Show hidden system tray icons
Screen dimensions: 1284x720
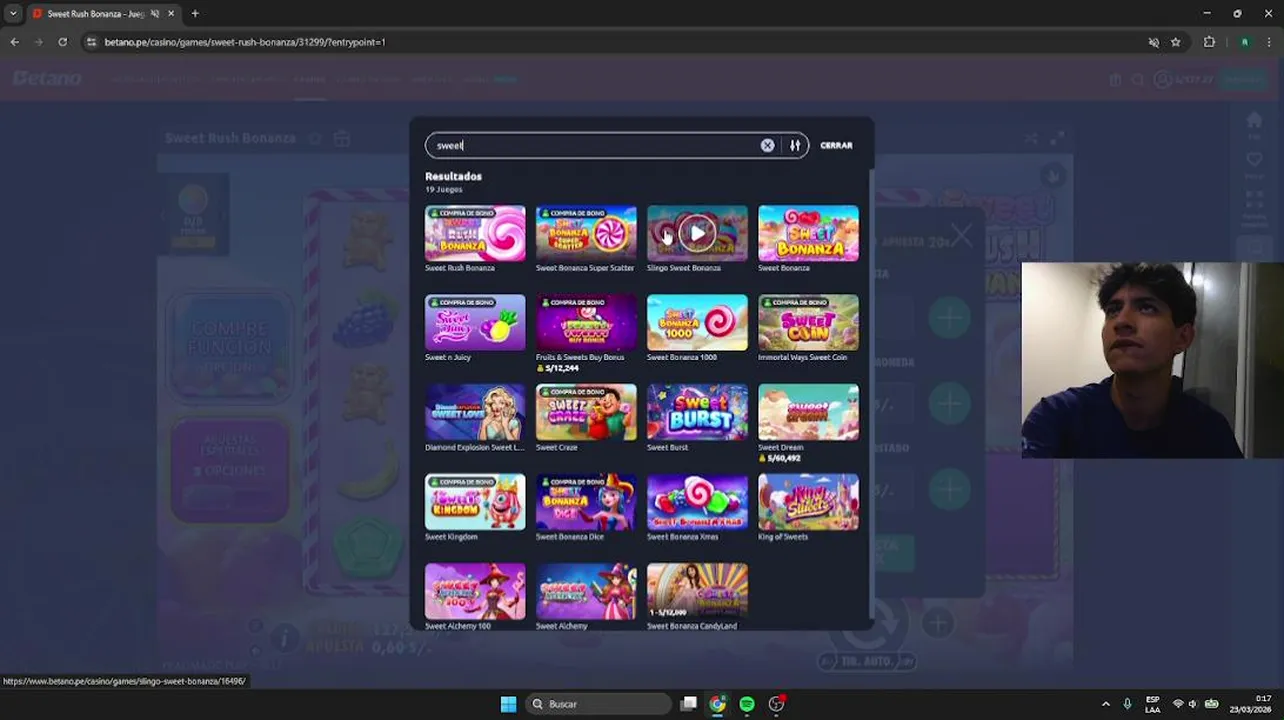click(1105, 704)
